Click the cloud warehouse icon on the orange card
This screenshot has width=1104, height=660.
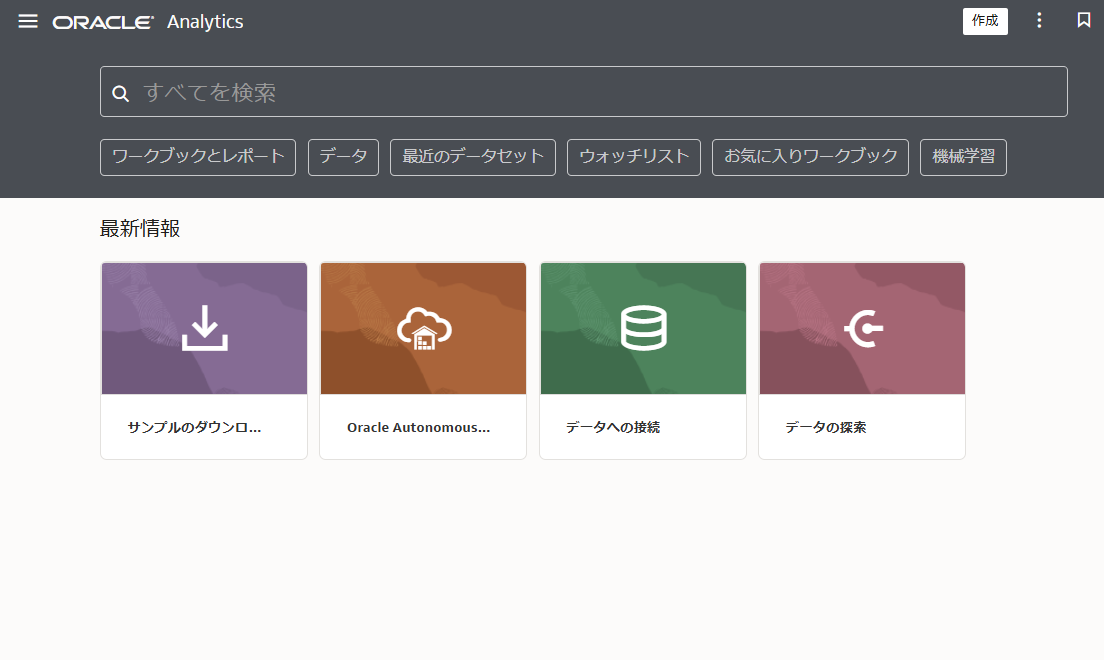pos(424,328)
